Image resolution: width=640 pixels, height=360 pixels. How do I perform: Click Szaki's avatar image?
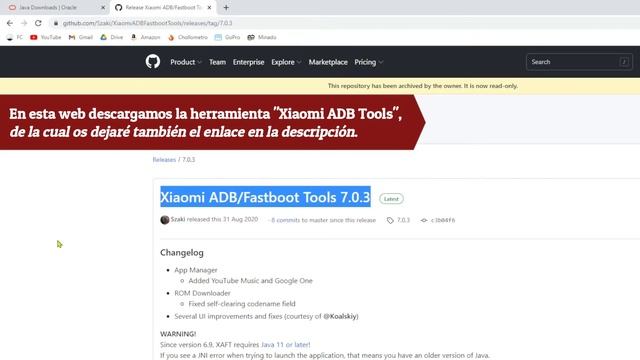(164, 220)
